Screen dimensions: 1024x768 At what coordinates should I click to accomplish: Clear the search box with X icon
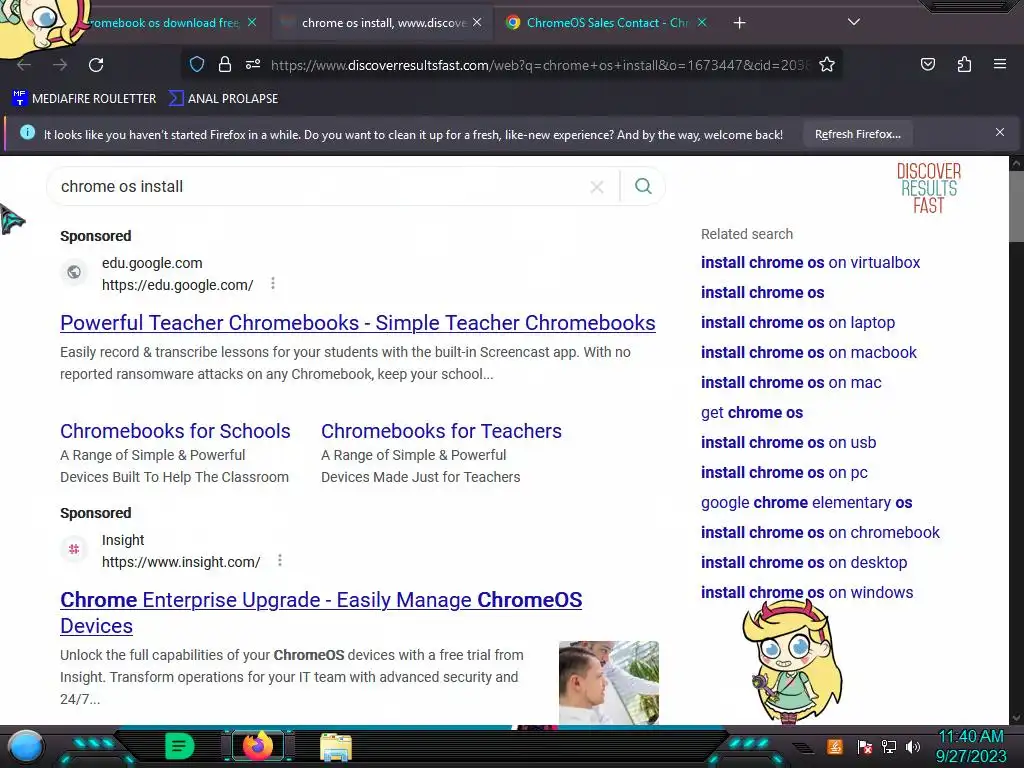click(596, 187)
